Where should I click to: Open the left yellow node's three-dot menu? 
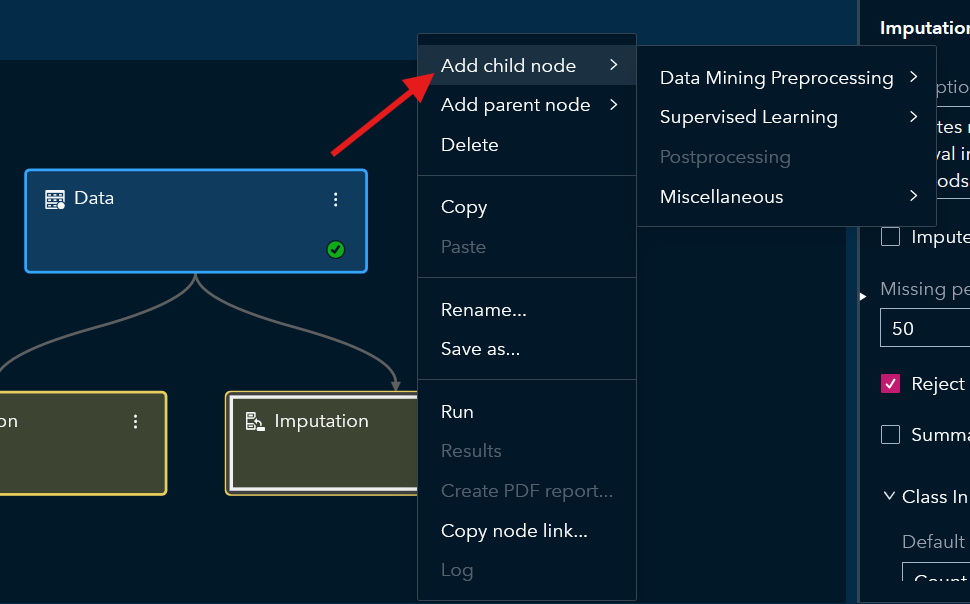[x=136, y=422]
